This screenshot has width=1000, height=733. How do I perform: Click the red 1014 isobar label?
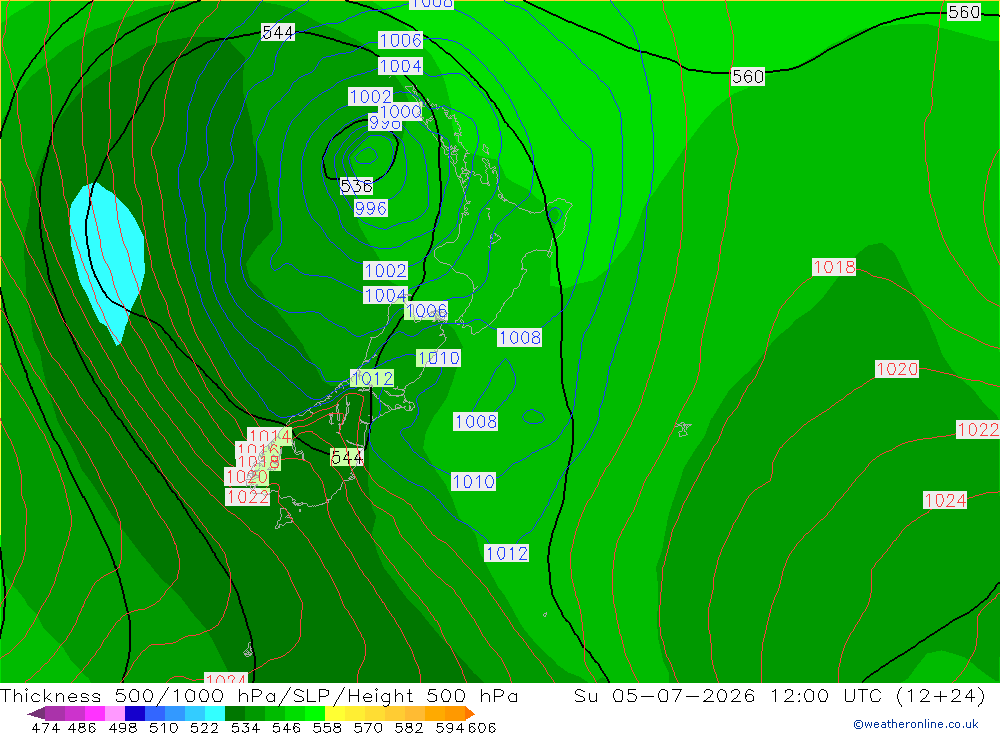(x=270, y=436)
